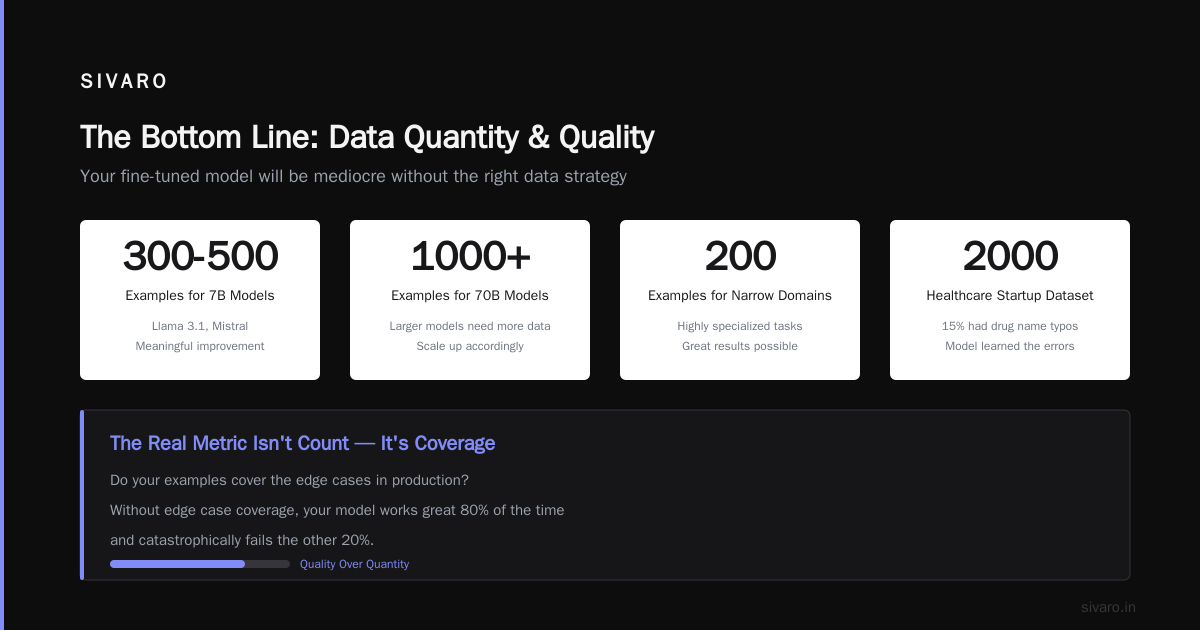Click catastrophically fails the other 20% line
Image resolution: width=1200 pixels, height=630 pixels.
(x=242, y=540)
